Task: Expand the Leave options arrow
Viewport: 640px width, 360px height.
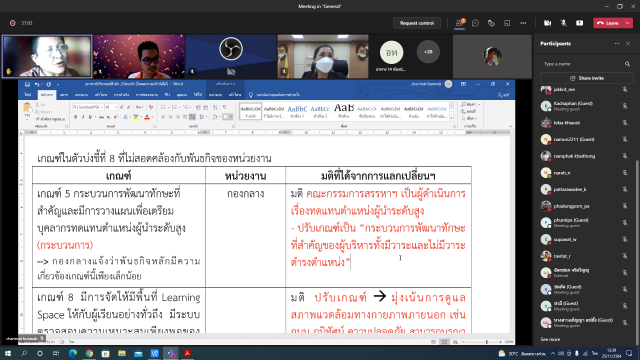Action: (628, 23)
